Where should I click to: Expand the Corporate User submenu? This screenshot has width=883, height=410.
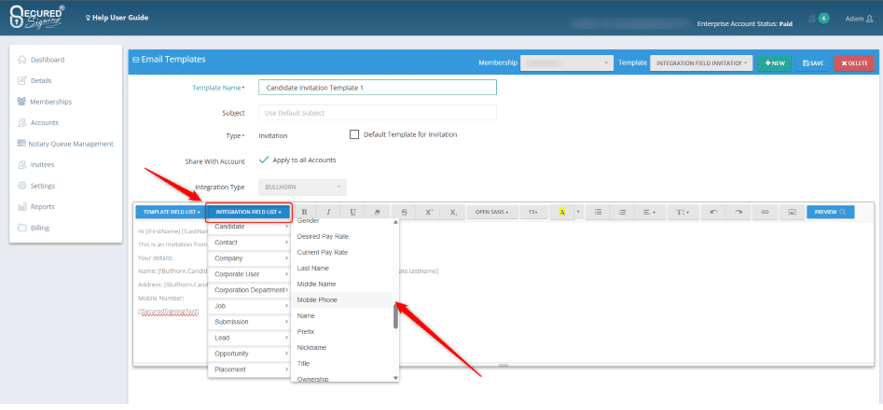(249, 274)
